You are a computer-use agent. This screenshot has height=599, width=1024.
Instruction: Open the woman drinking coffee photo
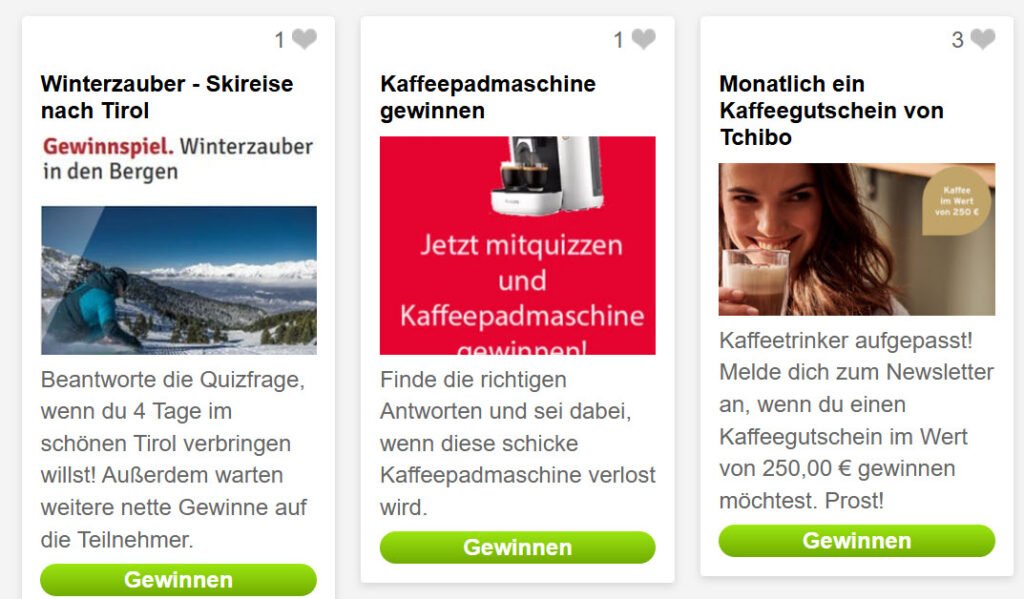click(x=857, y=239)
